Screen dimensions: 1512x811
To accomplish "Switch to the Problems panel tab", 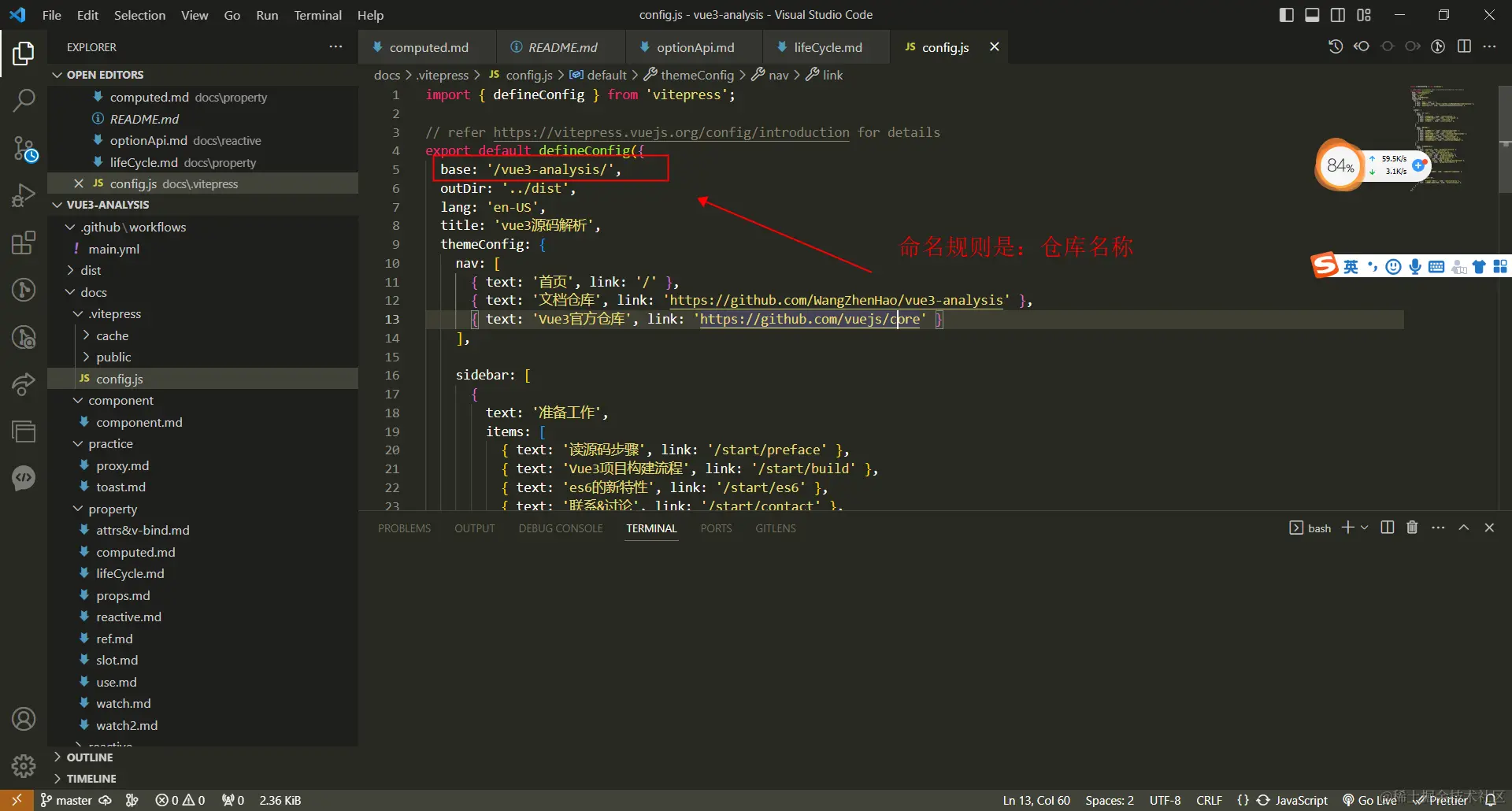I will 404,528.
